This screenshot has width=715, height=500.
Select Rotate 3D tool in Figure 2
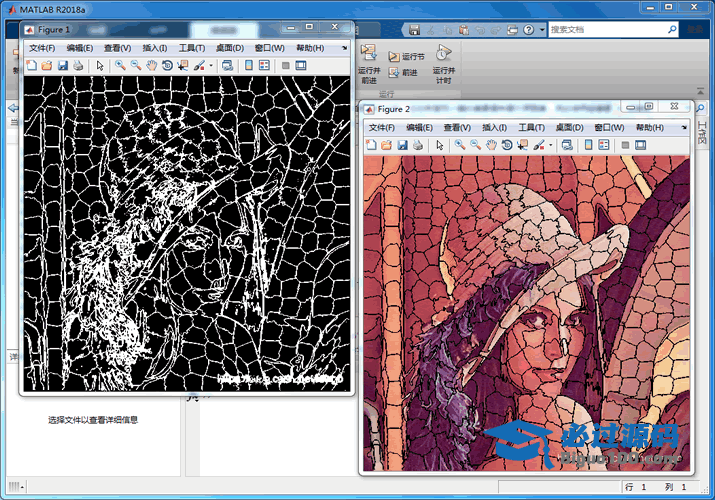tap(507, 145)
